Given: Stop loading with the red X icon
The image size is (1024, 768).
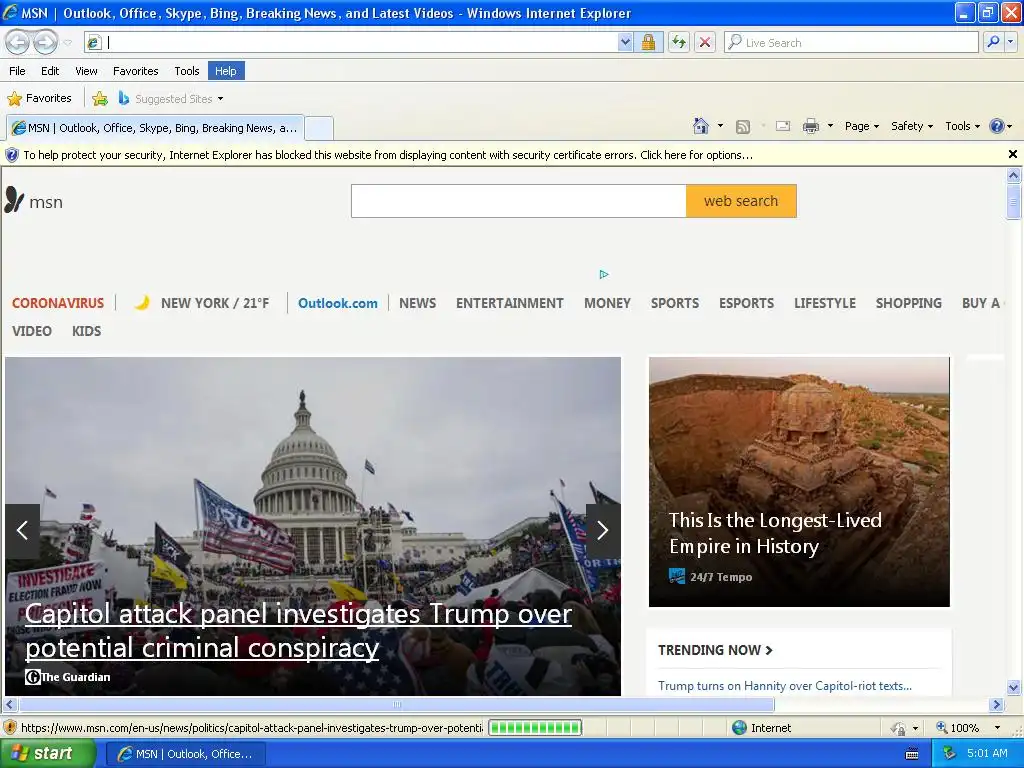Looking at the screenshot, I should [705, 42].
